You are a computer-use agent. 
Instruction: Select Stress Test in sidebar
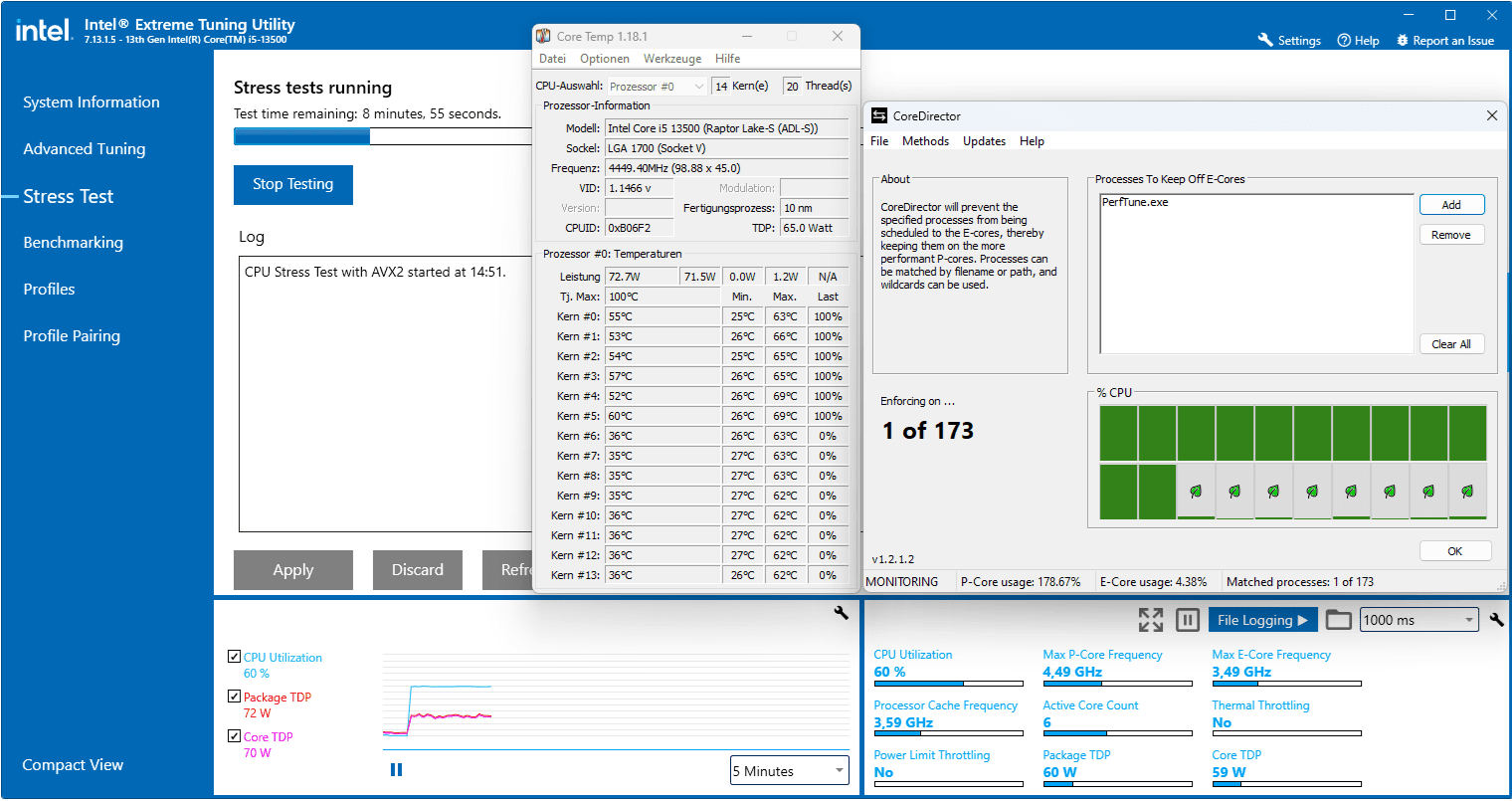coord(69,196)
